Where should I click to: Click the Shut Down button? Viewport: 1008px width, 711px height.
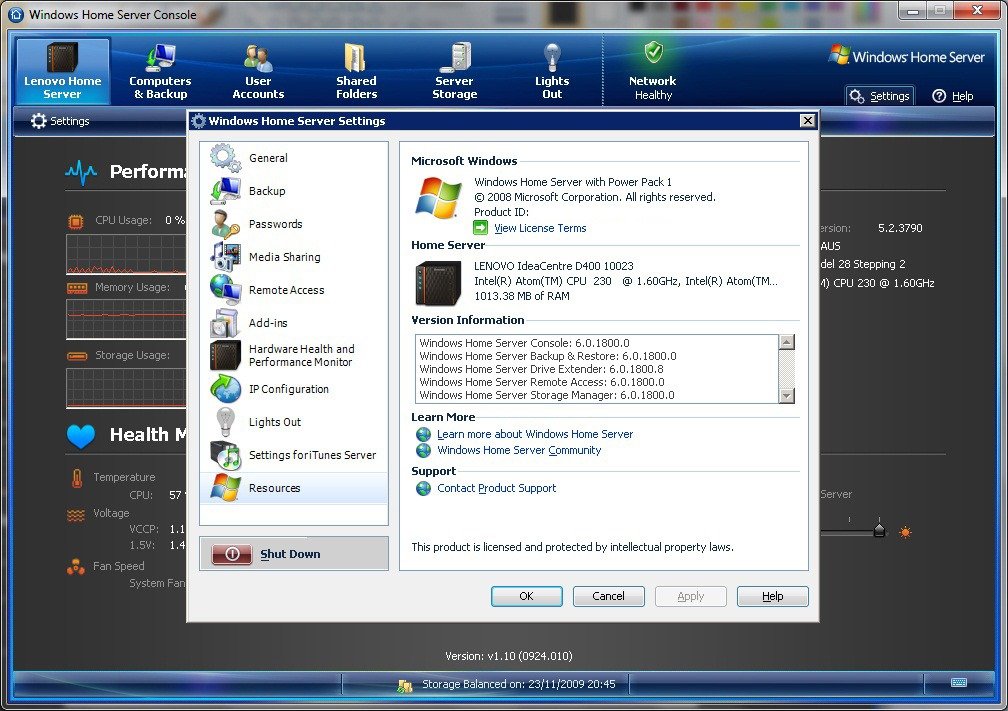(x=294, y=554)
